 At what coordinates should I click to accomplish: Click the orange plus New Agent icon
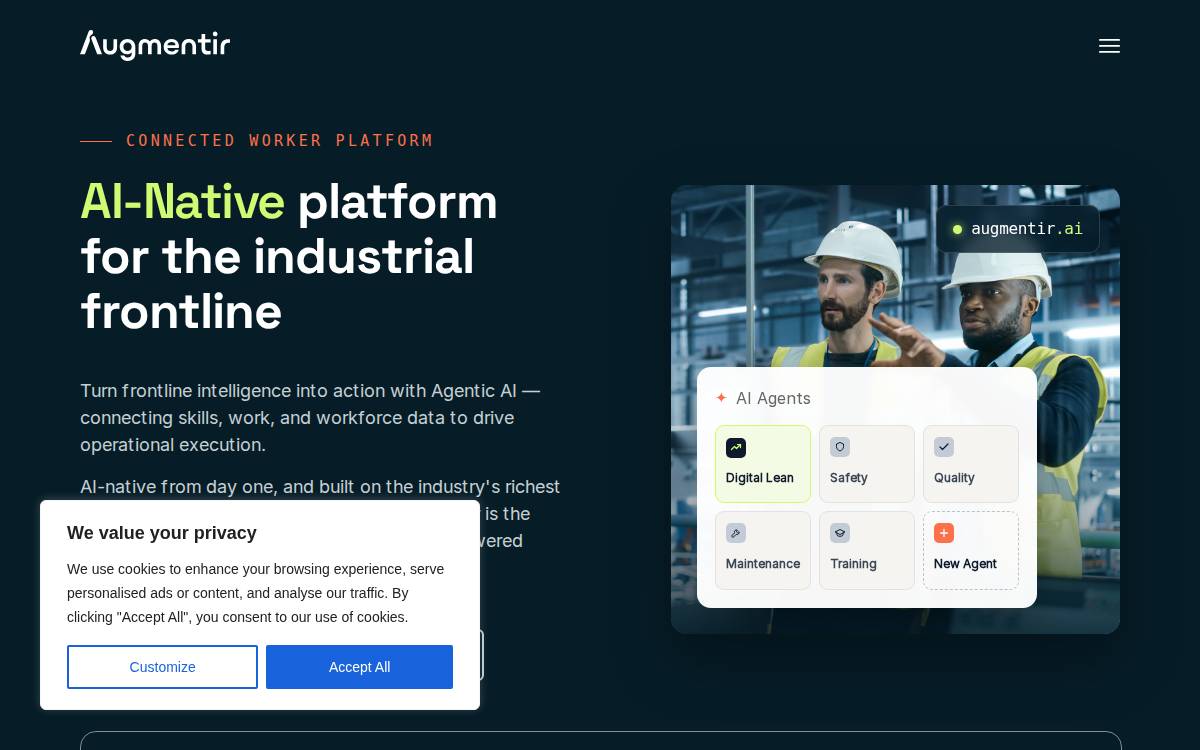click(944, 533)
